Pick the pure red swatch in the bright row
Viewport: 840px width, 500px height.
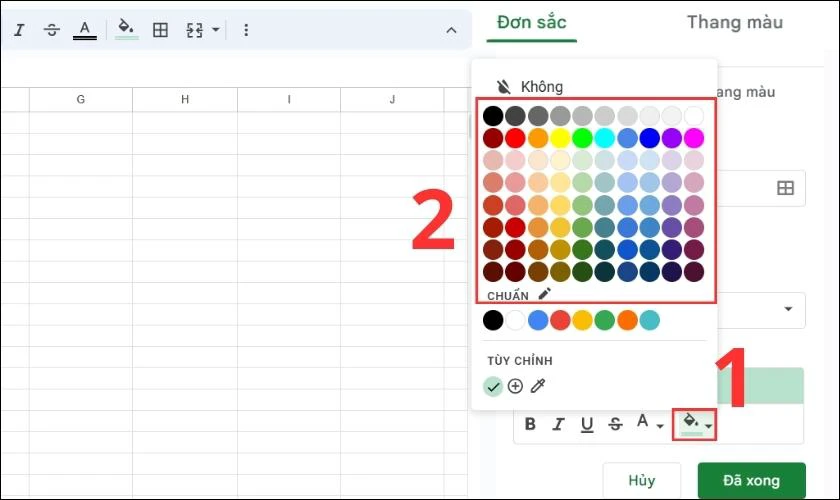(x=515, y=138)
